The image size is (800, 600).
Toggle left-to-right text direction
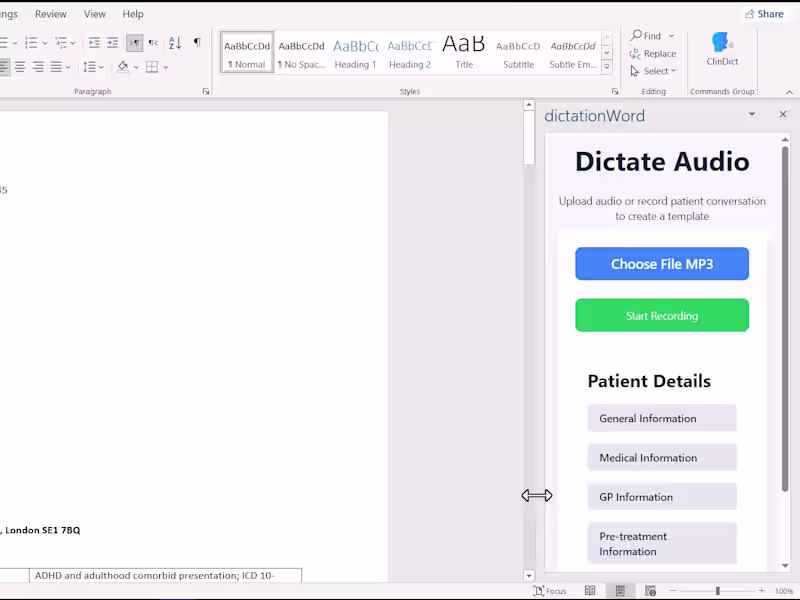coord(134,43)
